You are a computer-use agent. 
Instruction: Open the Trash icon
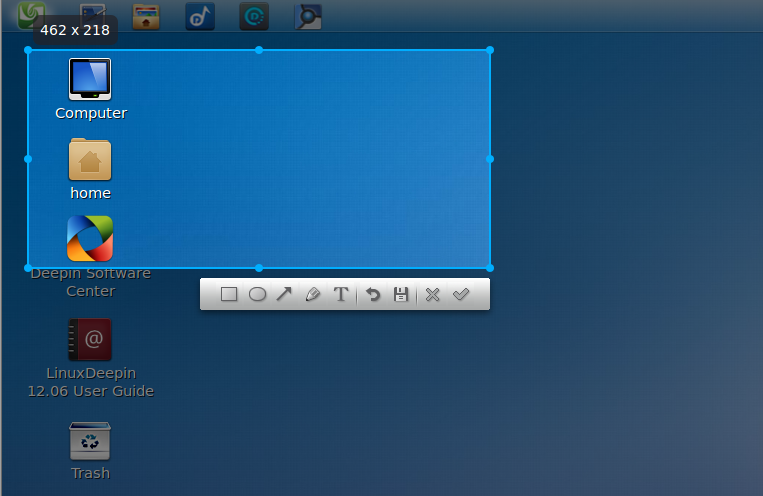pos(90,441)
